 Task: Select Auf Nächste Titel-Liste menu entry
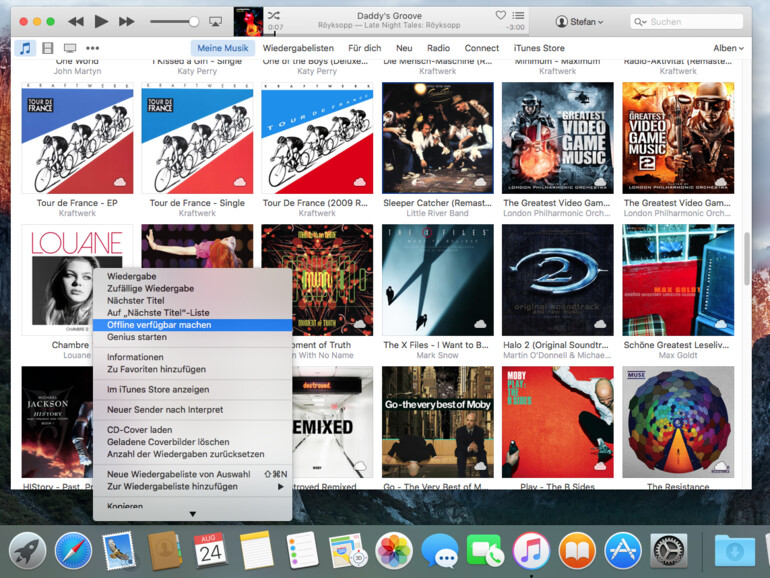coord(192,313)
